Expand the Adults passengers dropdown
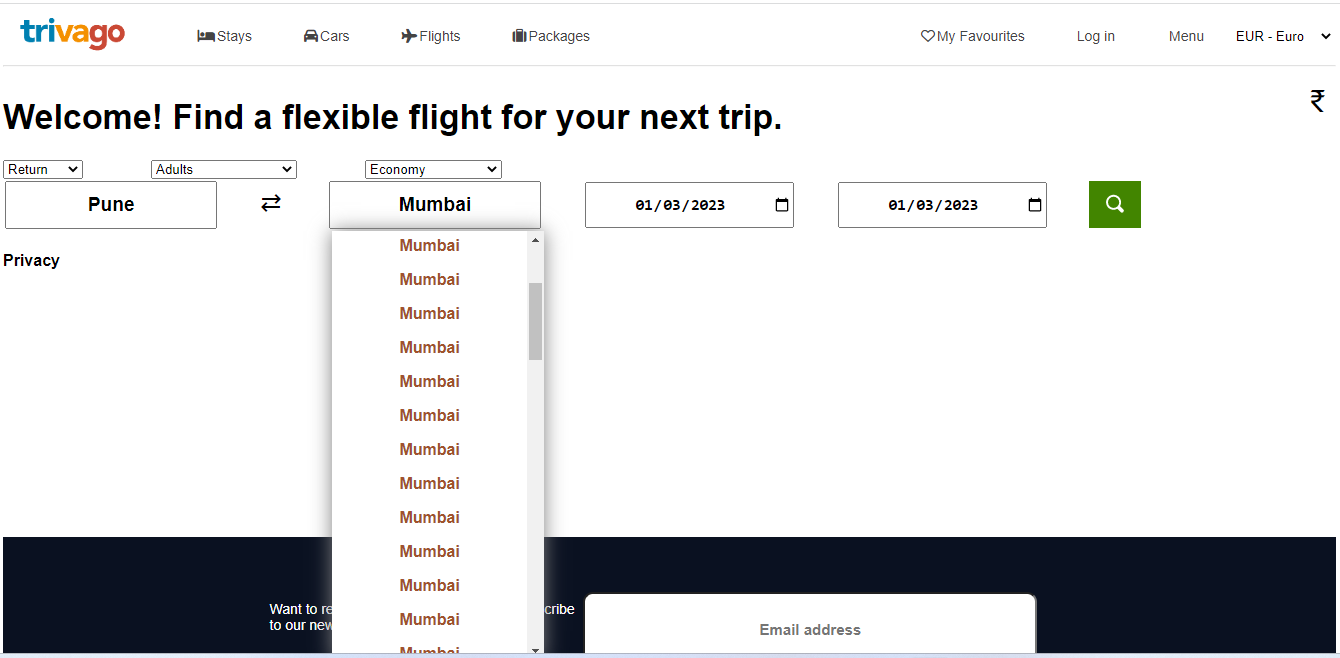 point(223,169)
